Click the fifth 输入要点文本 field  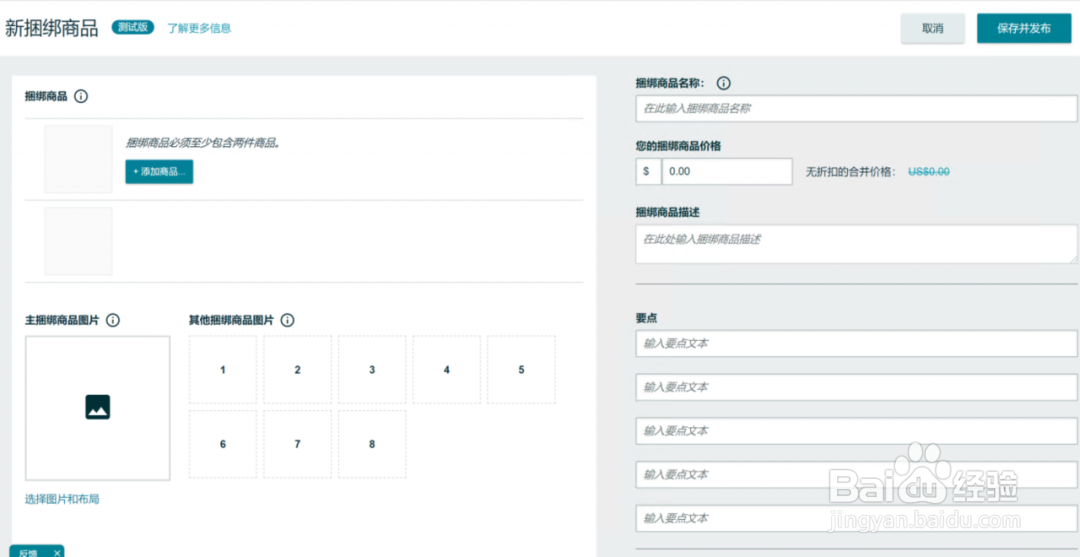click(x=856, y=518)
